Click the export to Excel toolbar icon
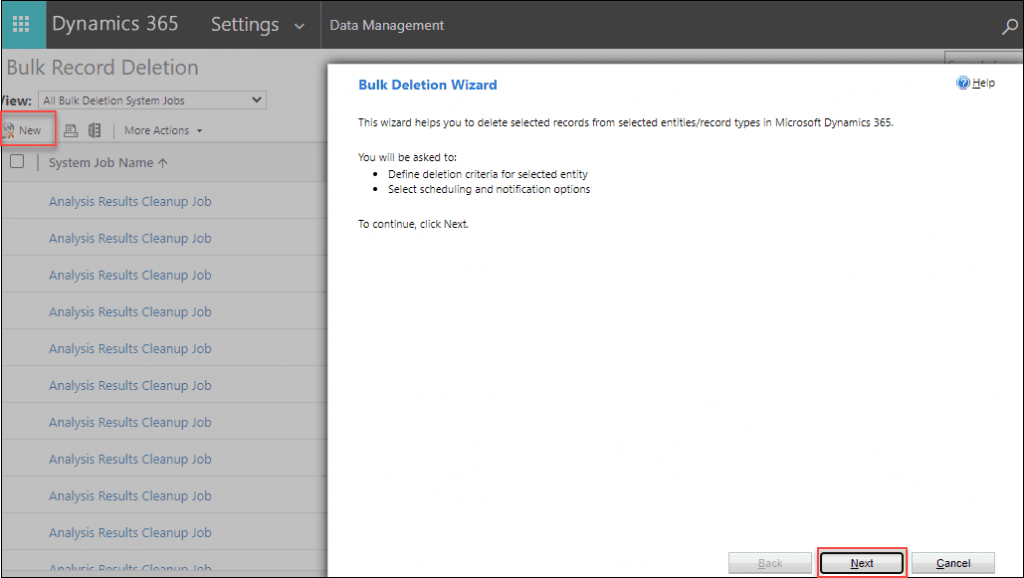This screenshot has height=578, width=1024. pyautogui.click(x=95, y=131)
